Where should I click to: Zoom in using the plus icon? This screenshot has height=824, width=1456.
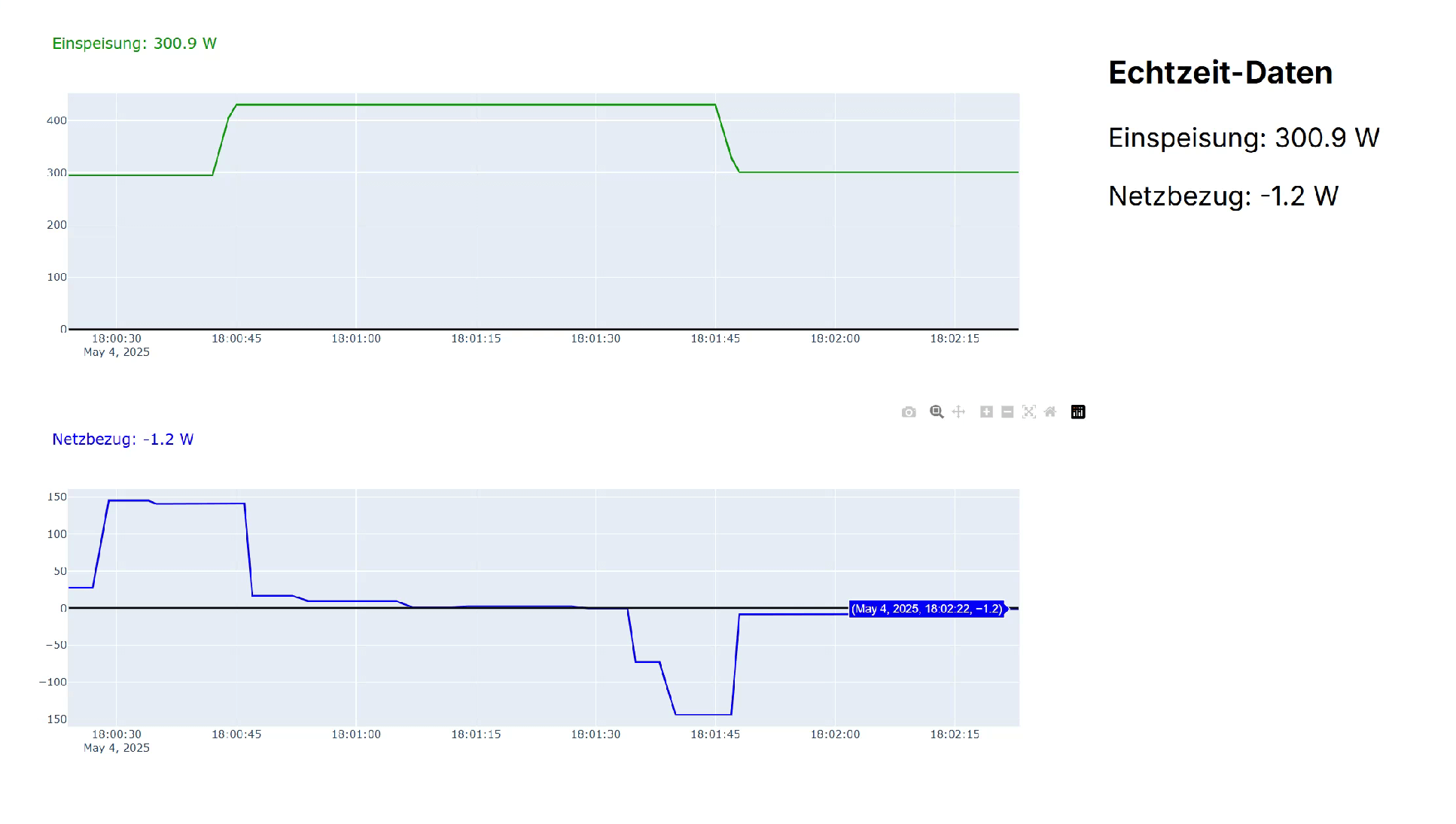click(986, 412)
